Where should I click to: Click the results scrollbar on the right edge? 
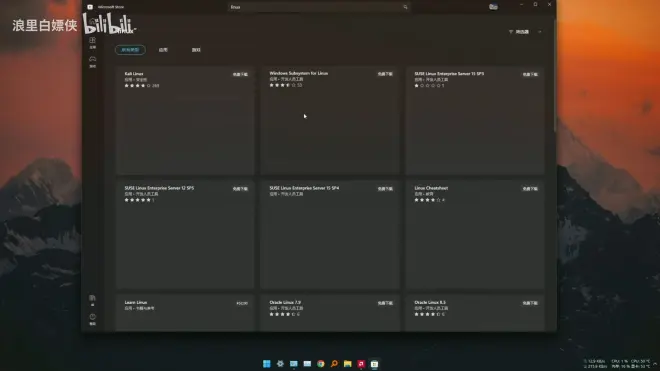tap(554, 76)
